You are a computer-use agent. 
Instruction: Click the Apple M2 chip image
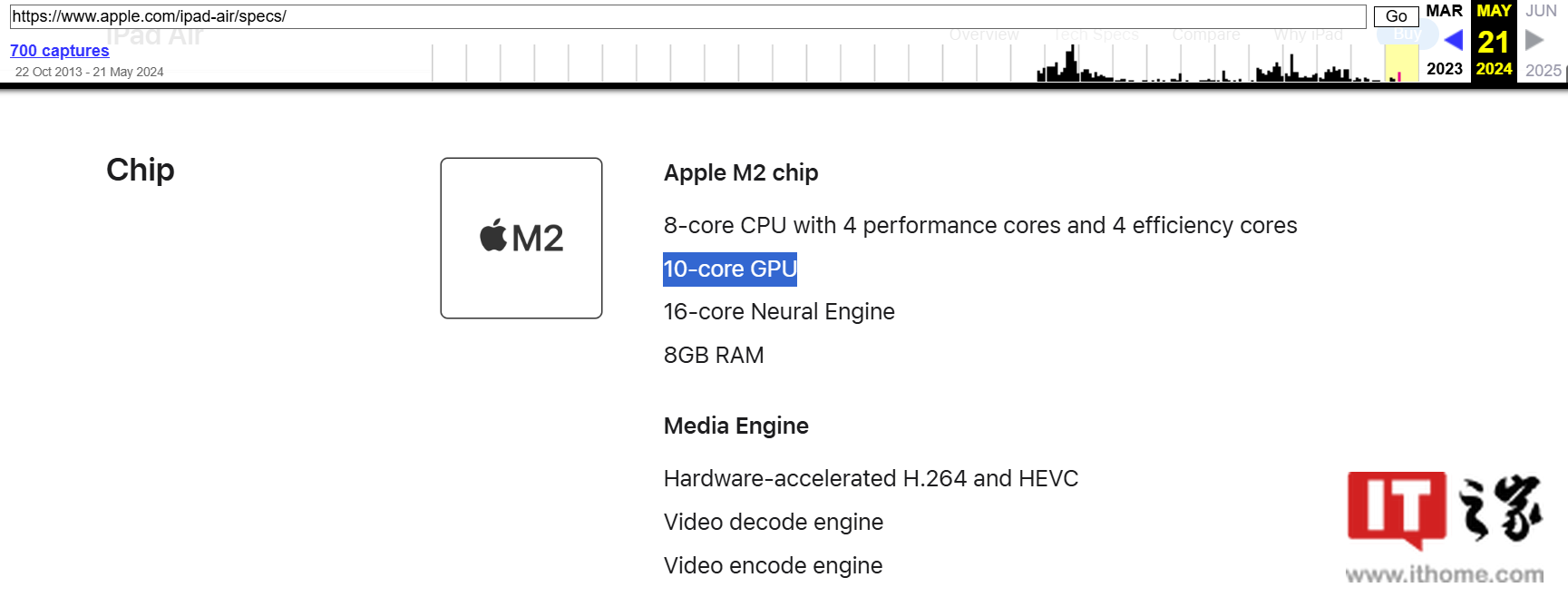(x=521, y=238)
